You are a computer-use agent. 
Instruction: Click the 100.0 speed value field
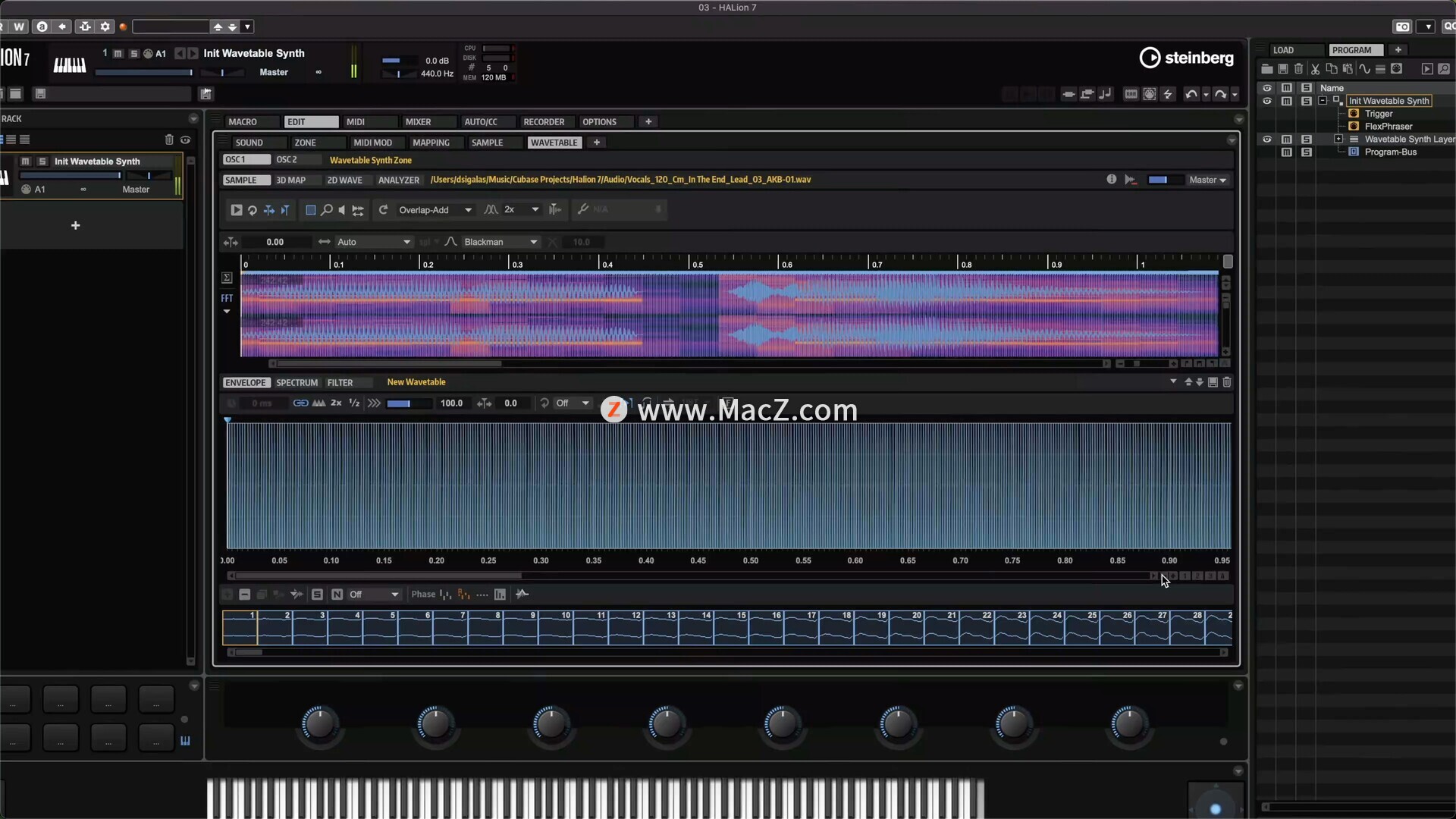(x=451, y=403)
